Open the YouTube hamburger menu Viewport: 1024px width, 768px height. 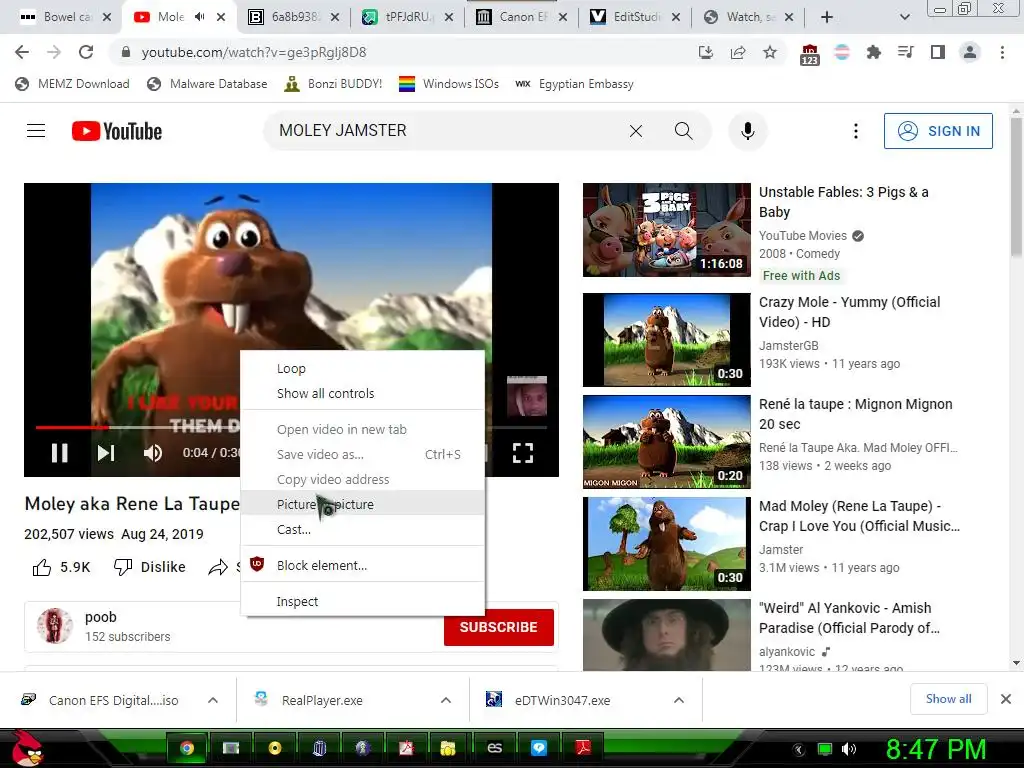pyautogui.click(x=36, y=131)
